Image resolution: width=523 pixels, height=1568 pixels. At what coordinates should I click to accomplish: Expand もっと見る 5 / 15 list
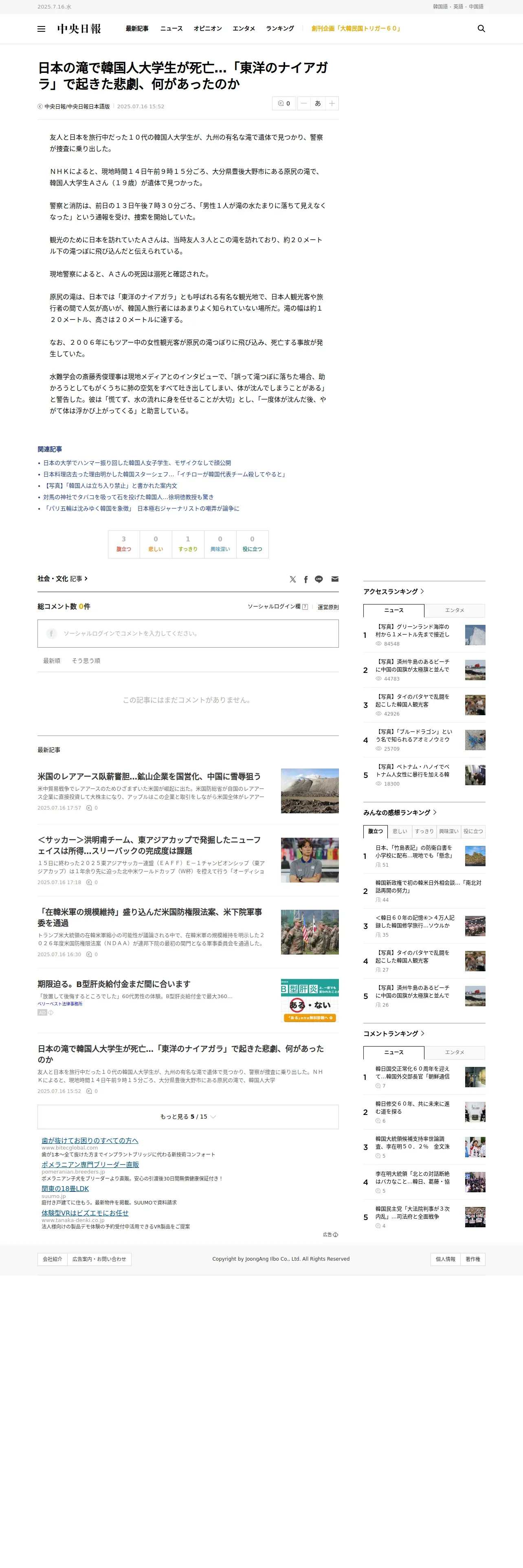point(188,1117)
